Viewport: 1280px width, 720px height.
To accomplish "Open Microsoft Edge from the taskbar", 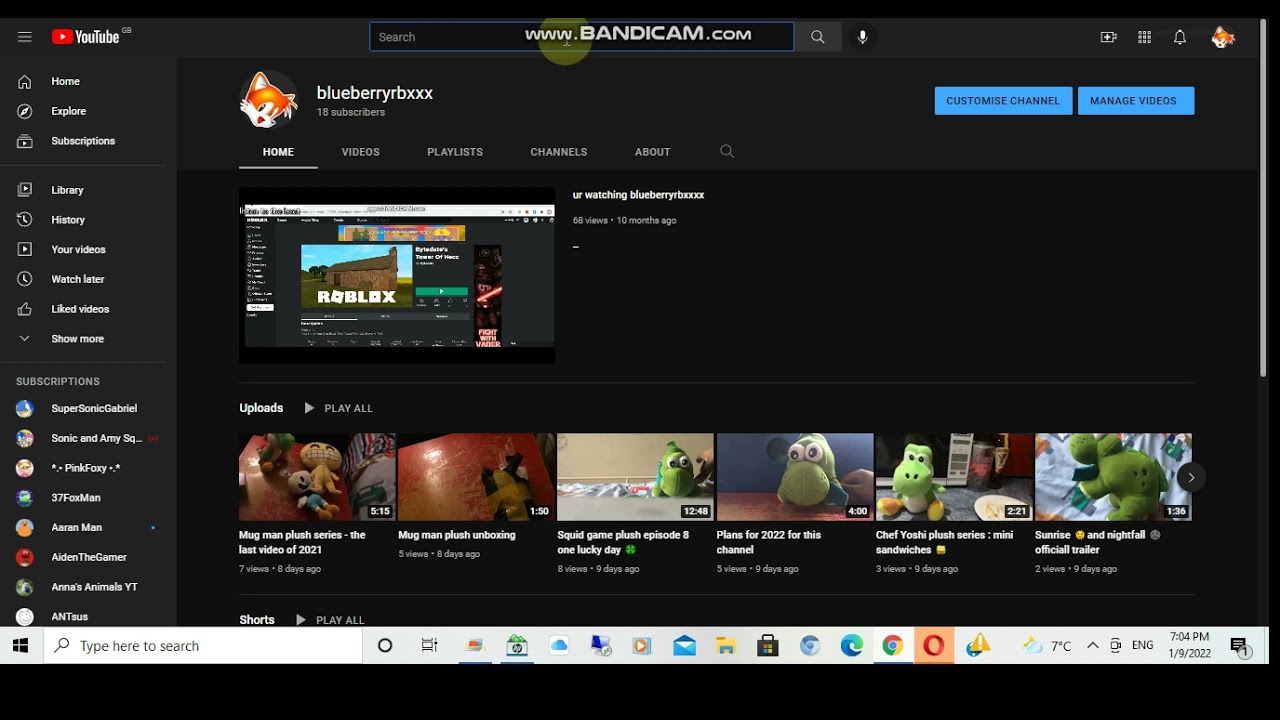I will click(851, 646).
